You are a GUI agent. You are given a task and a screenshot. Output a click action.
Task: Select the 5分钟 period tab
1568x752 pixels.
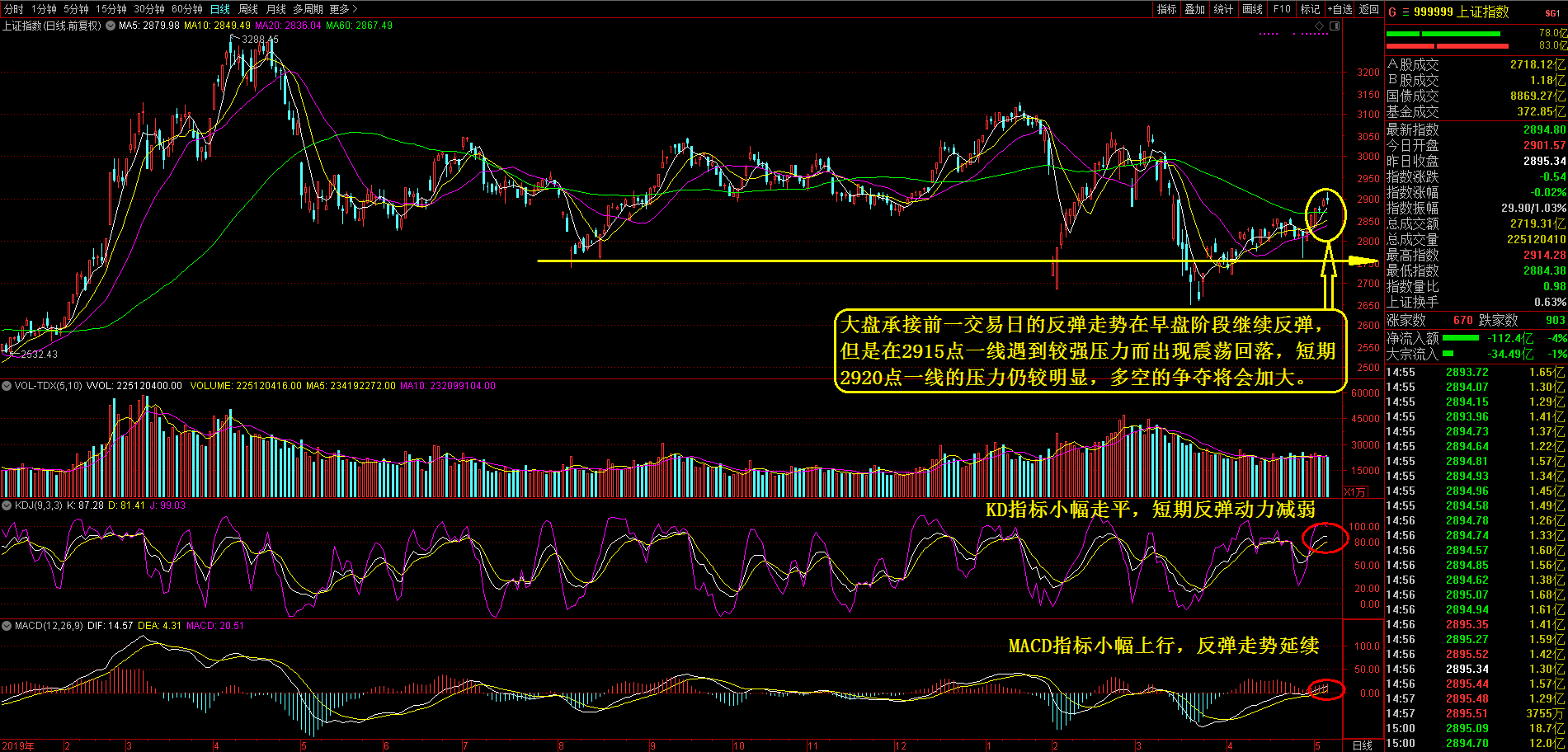coord(76,9)
